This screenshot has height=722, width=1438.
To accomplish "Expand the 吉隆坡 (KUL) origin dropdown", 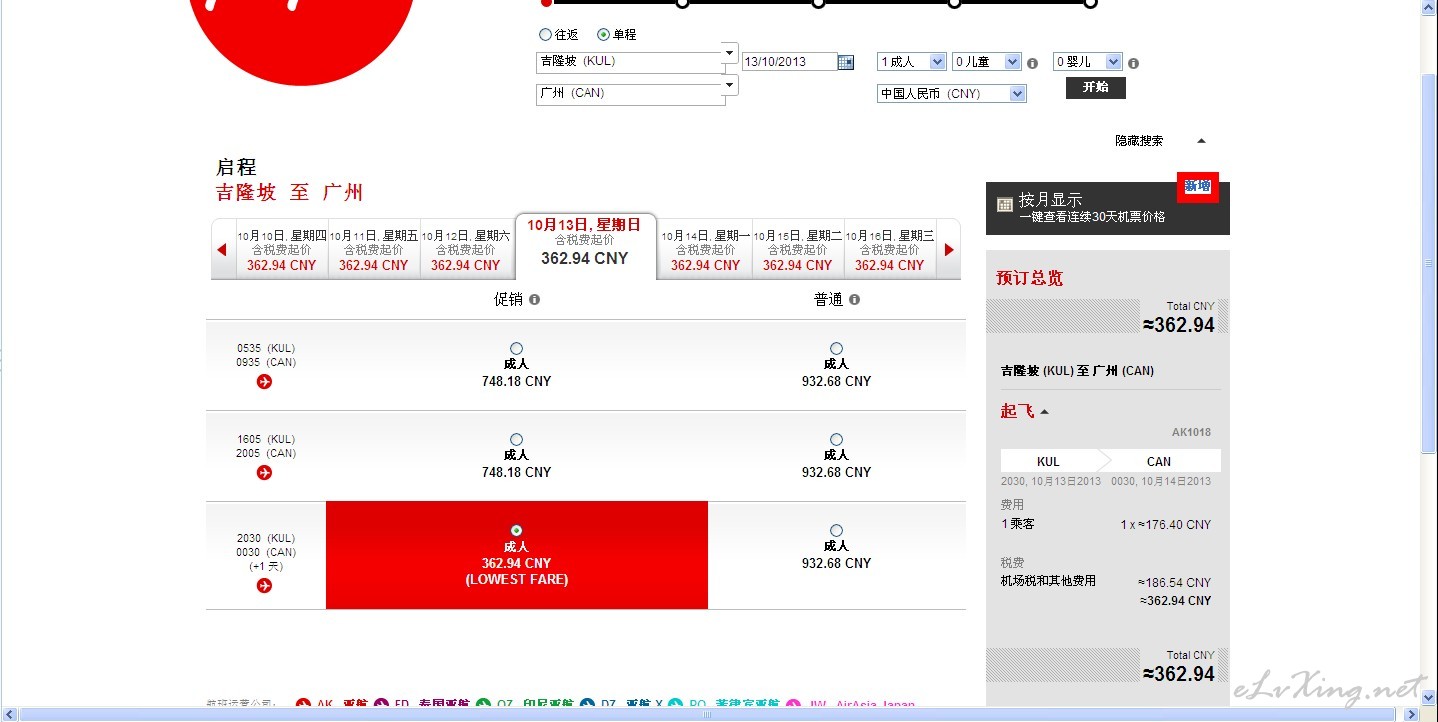I will pos(730,53).
